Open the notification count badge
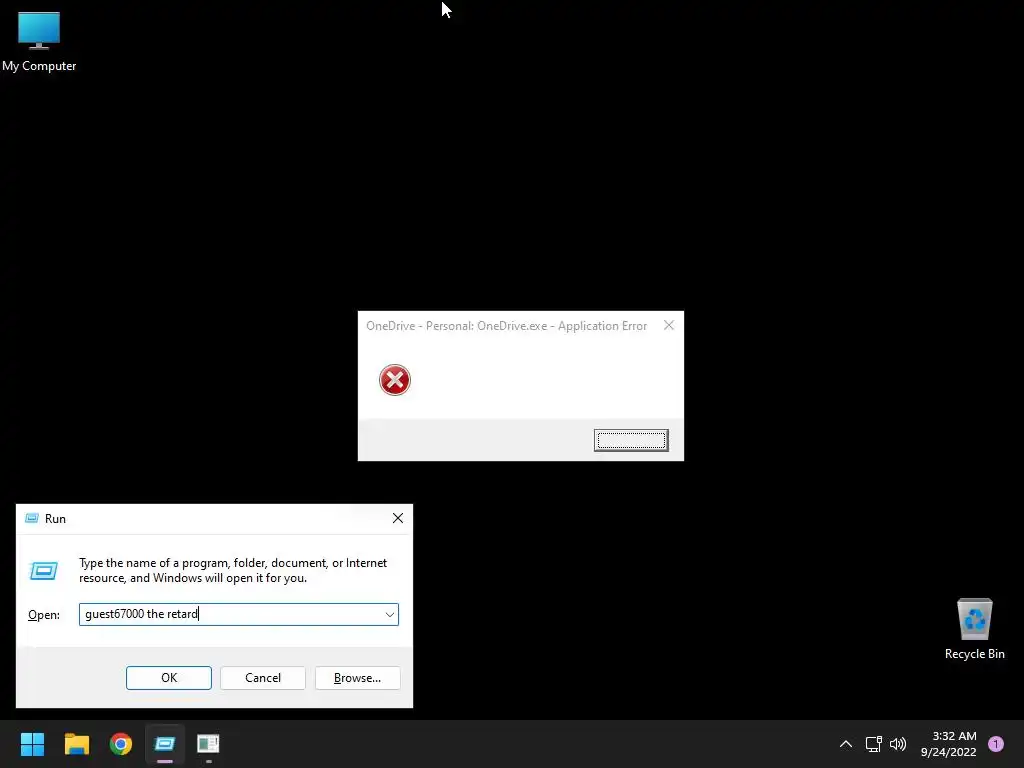The height and width of the screenshot is (768, 1024). coord(996,744)
